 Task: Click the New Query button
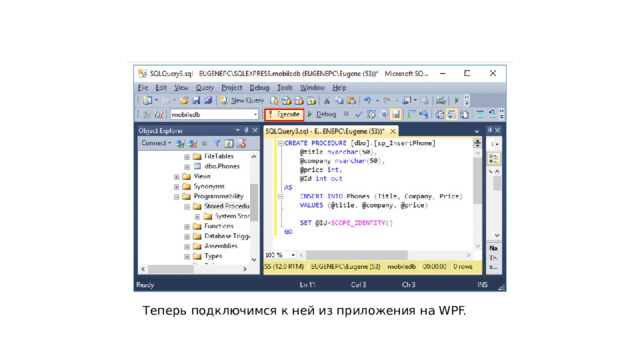242,100
